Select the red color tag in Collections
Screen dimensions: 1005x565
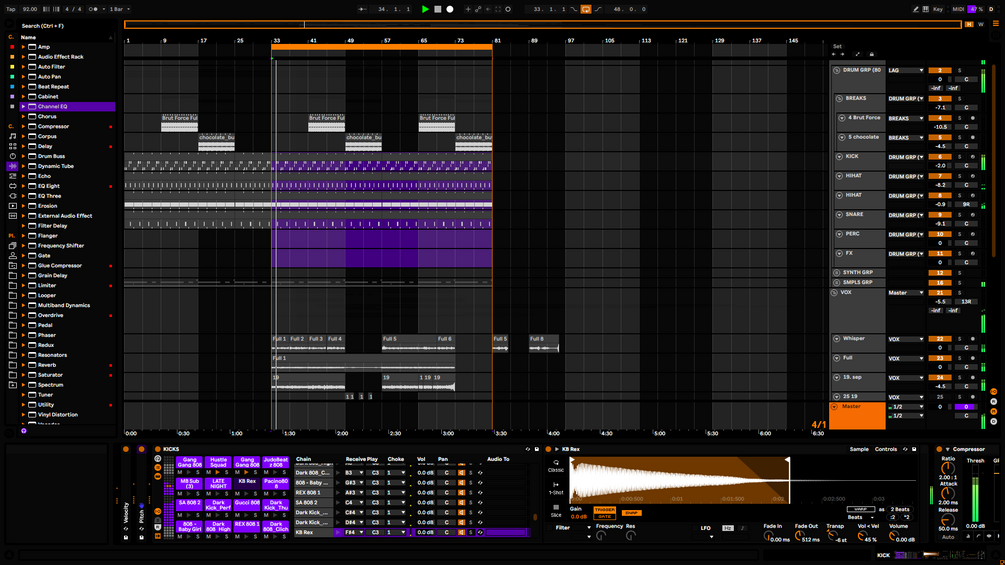coord(12,47)
